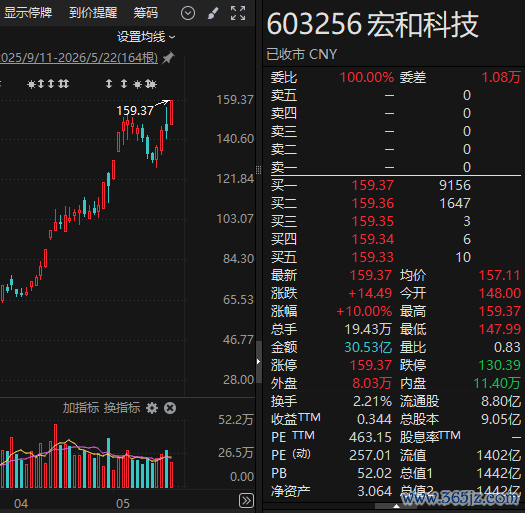Click the latest red candlestick at 159.37
525x513 pixels.
click(171, 113)
